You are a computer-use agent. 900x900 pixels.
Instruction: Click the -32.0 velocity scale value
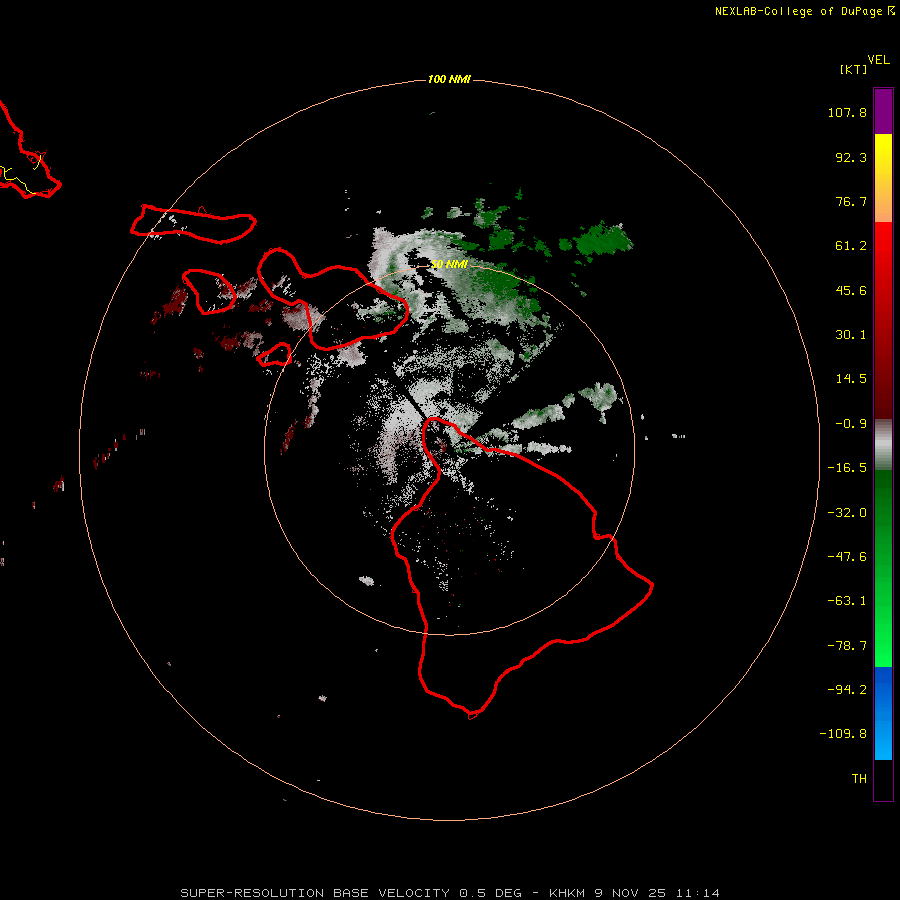click(847, 513)
